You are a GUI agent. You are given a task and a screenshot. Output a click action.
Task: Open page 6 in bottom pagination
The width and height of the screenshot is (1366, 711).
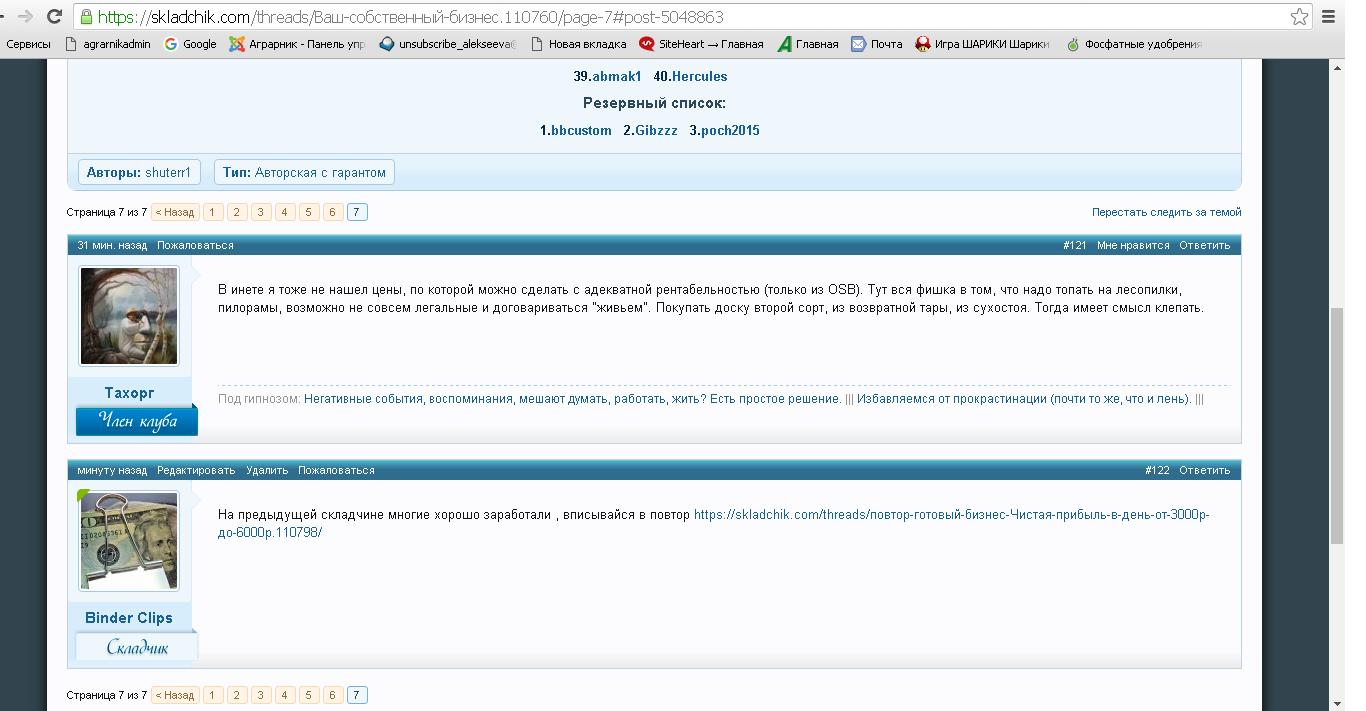coord(333,695)
